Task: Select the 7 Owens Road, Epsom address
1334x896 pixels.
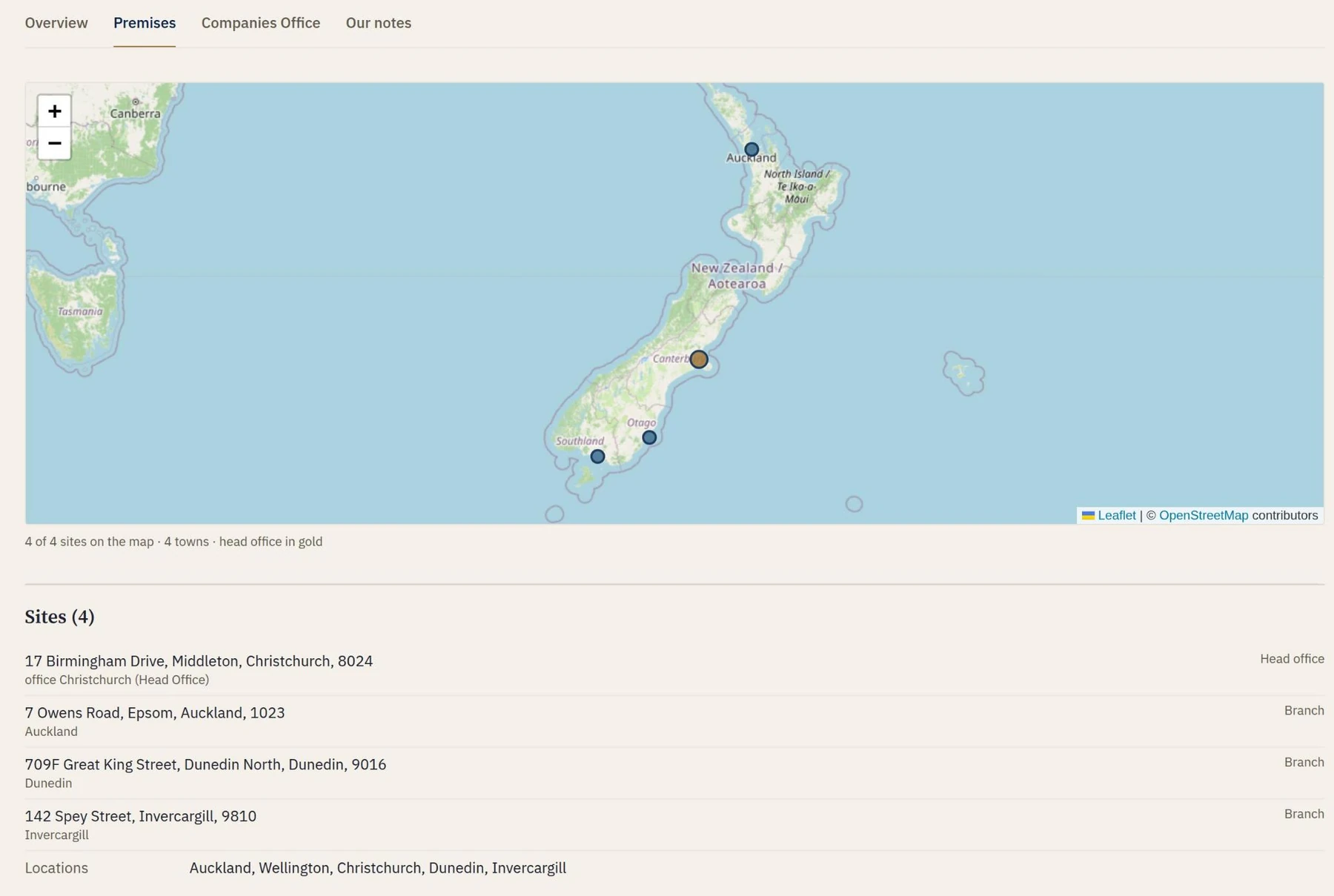Action: pos(154,712)
